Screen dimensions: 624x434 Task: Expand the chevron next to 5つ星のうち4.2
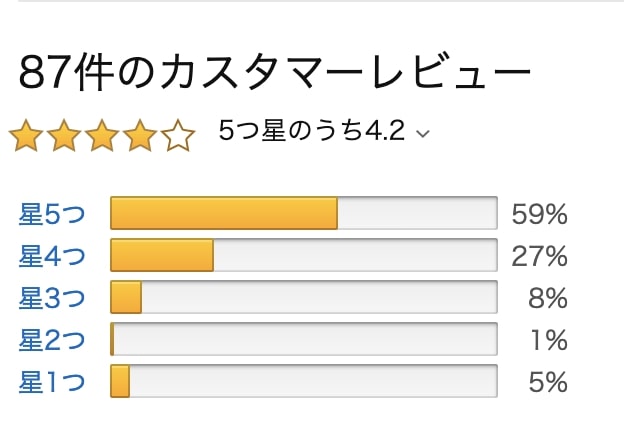tap(423, 134)
